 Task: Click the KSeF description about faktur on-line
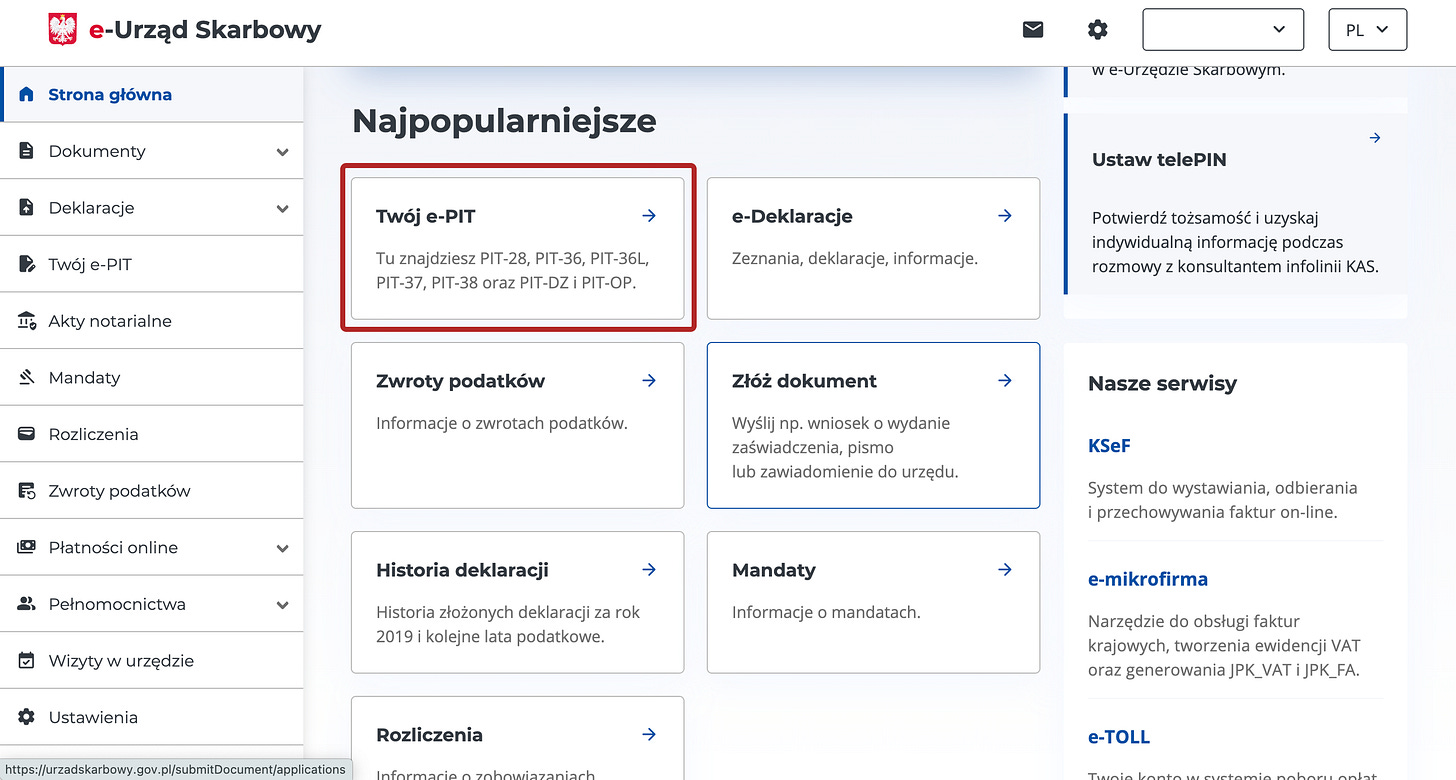coord(1223,500)
